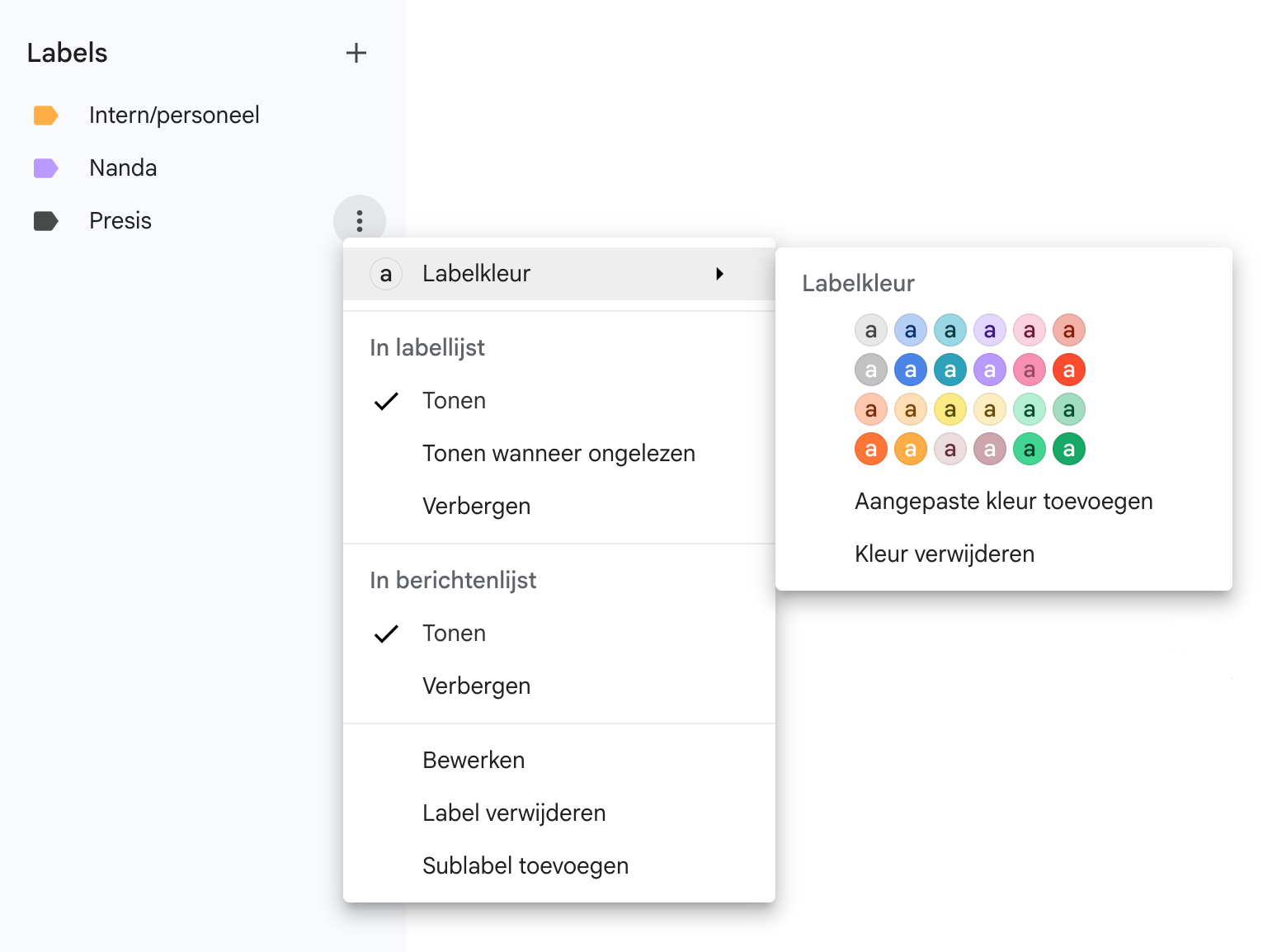Open the Intern/personeel label
The height and width of the screenshot is (952, 1277).
click(174, 115)
